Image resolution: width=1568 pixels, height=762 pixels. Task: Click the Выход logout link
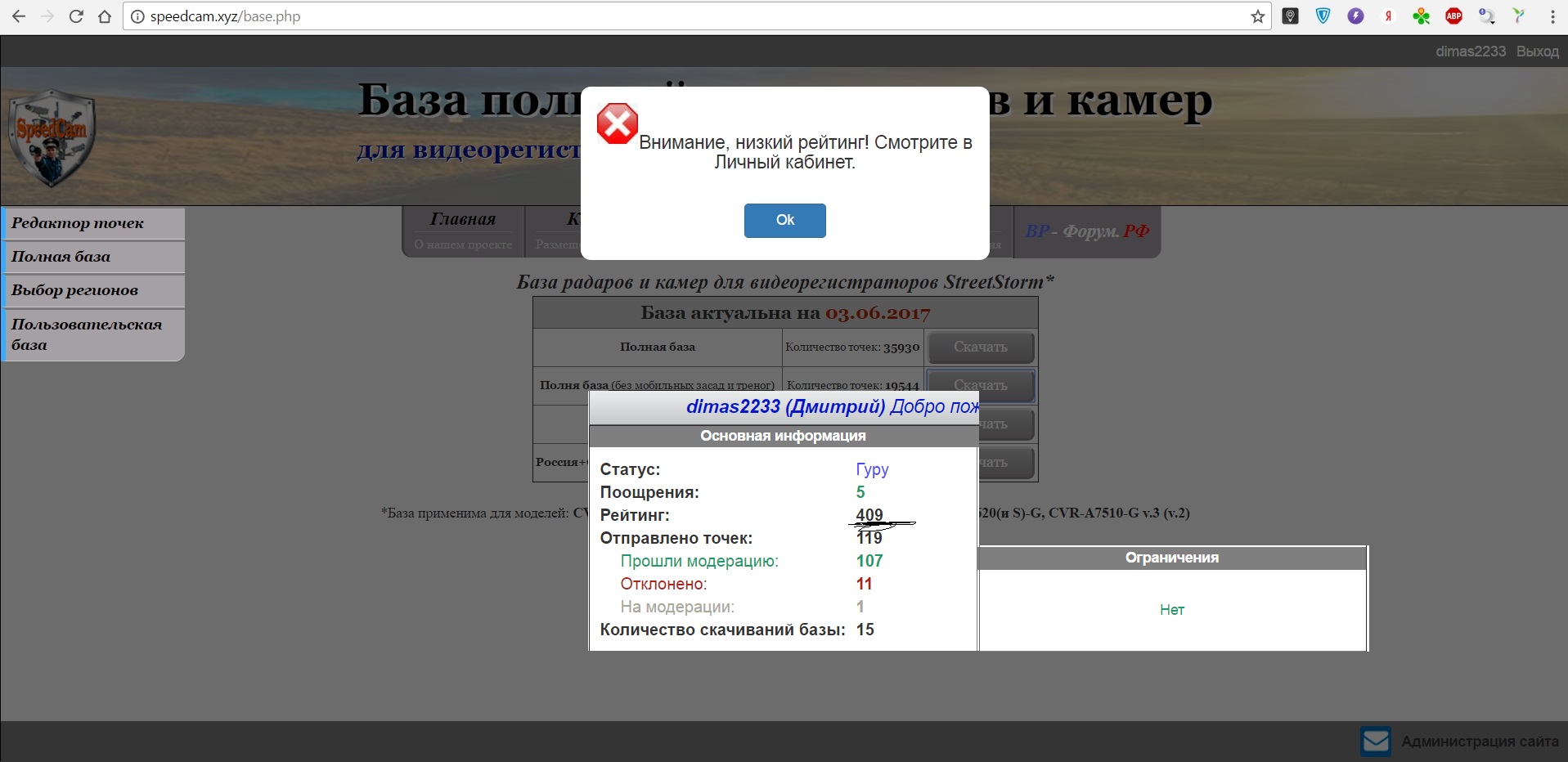(x=1537, y=52)
